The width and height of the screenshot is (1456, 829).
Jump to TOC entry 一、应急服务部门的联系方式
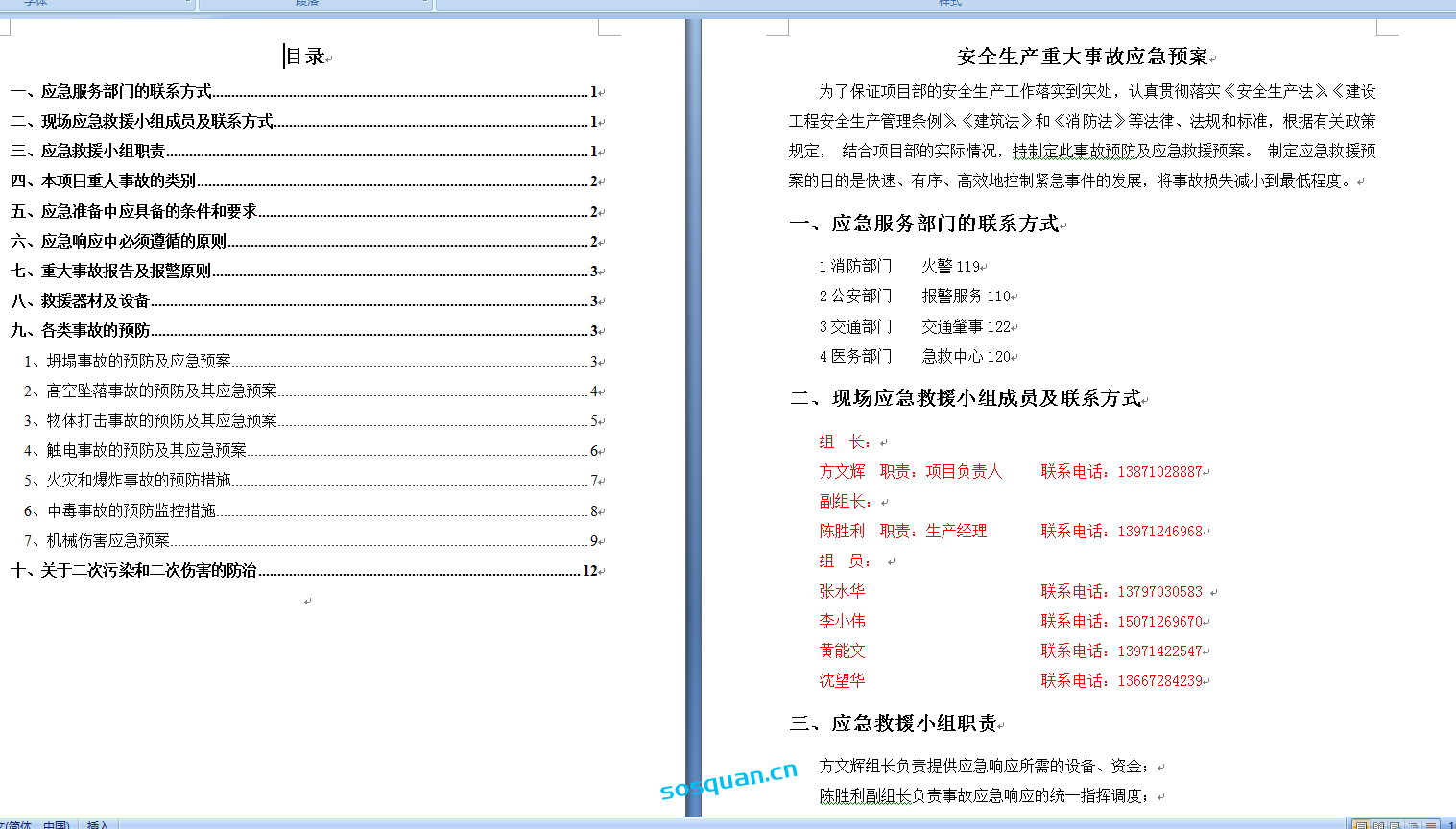click(126, 92)
